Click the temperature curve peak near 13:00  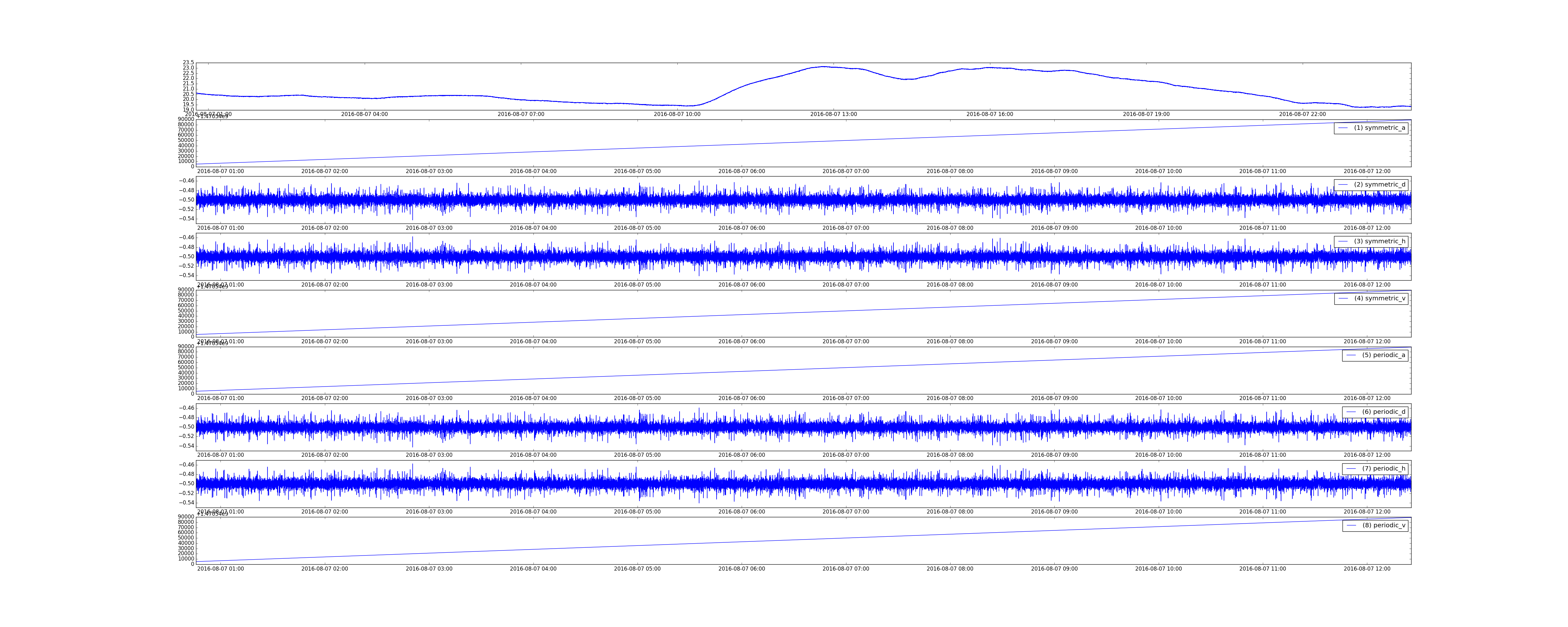823,66
